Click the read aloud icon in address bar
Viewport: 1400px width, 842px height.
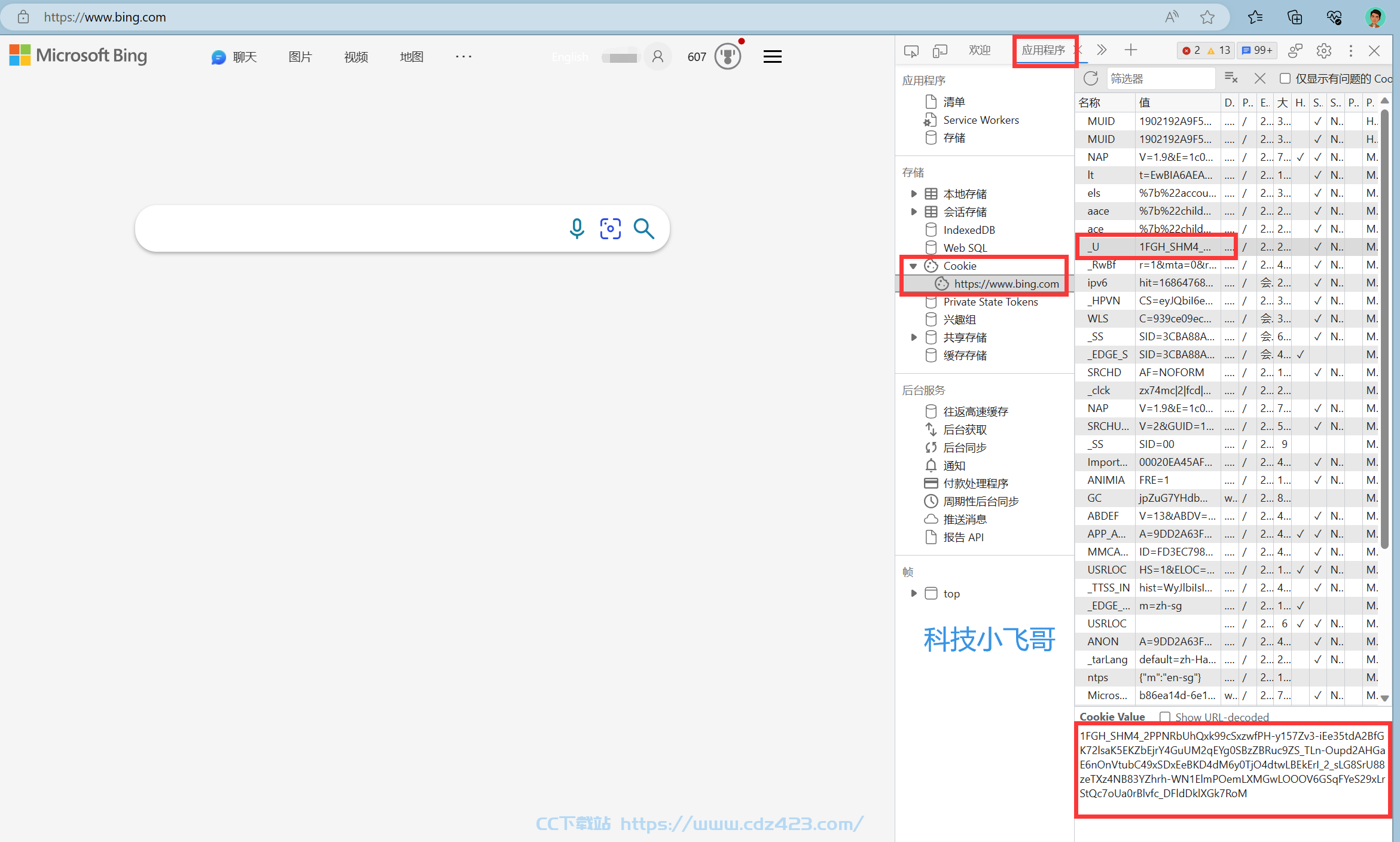click(x=1172, y=17)
